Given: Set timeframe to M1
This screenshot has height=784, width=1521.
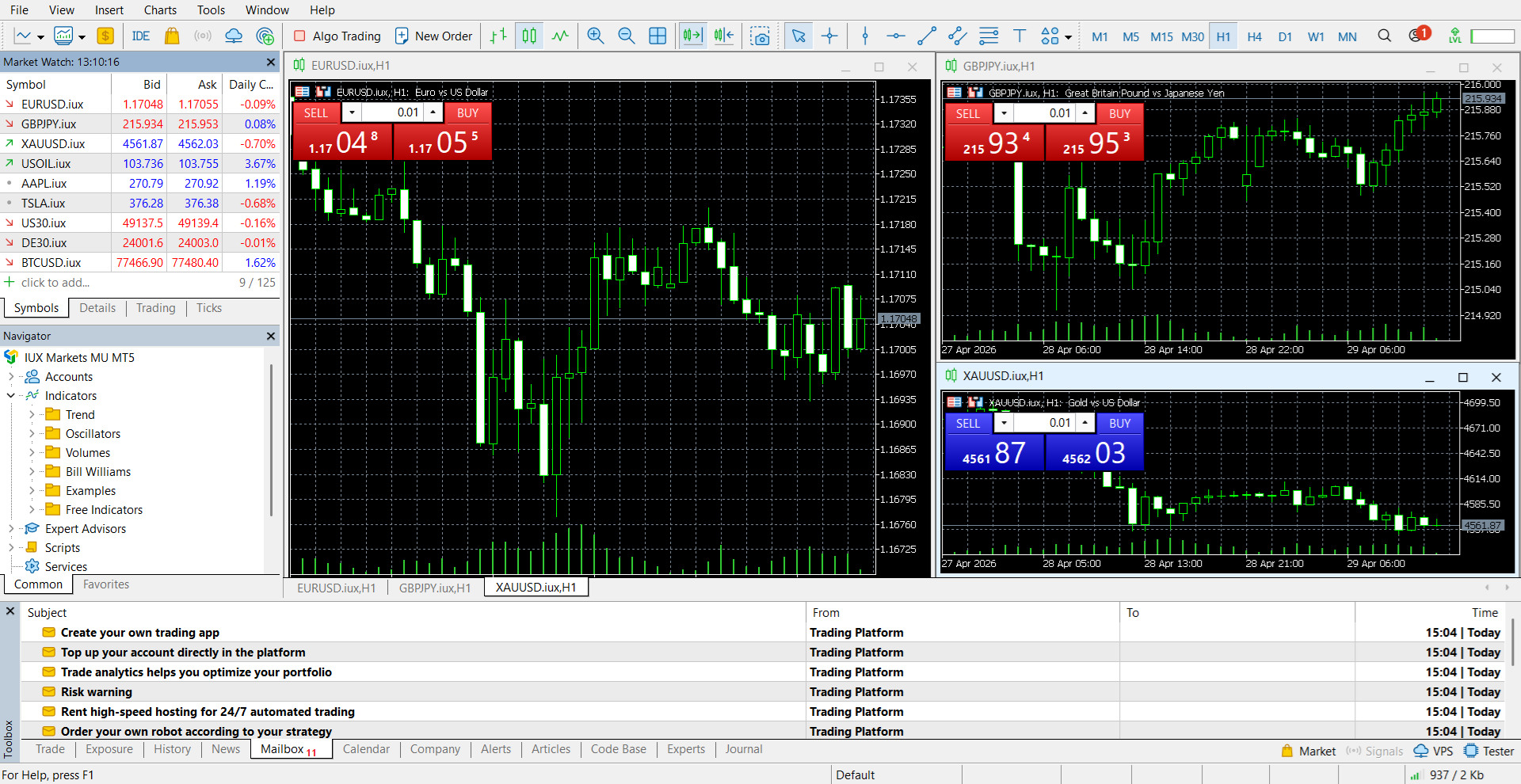Looking at the screenshot, I should pos(1100,36).
